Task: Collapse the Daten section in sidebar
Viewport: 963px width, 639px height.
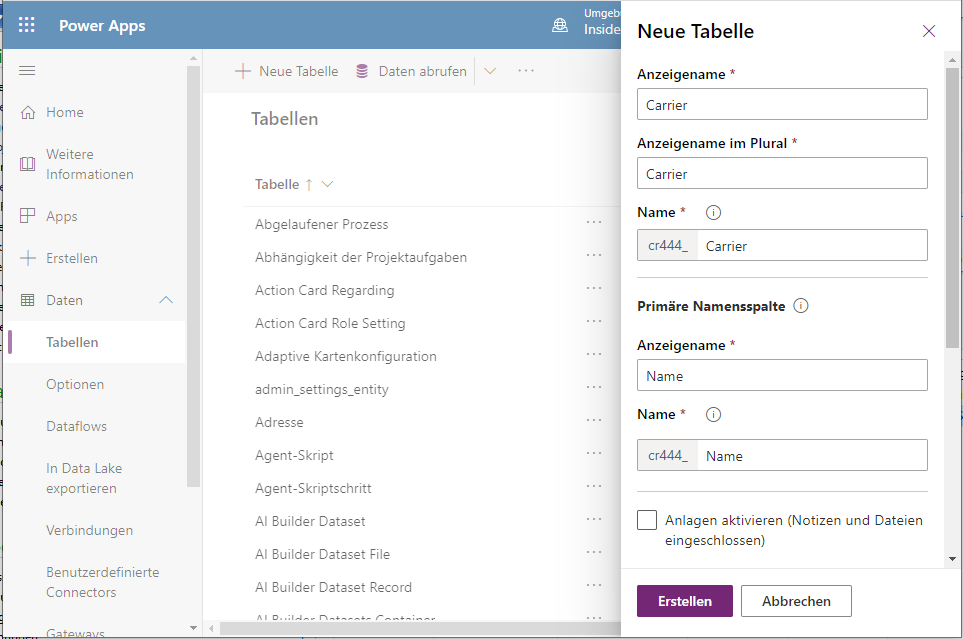Action: pyautogui.click(x=166, y=300)
